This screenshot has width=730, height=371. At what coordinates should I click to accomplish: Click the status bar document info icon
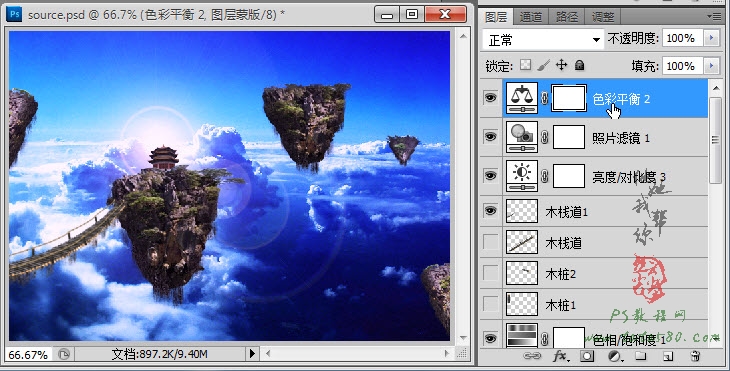point(64,354)
